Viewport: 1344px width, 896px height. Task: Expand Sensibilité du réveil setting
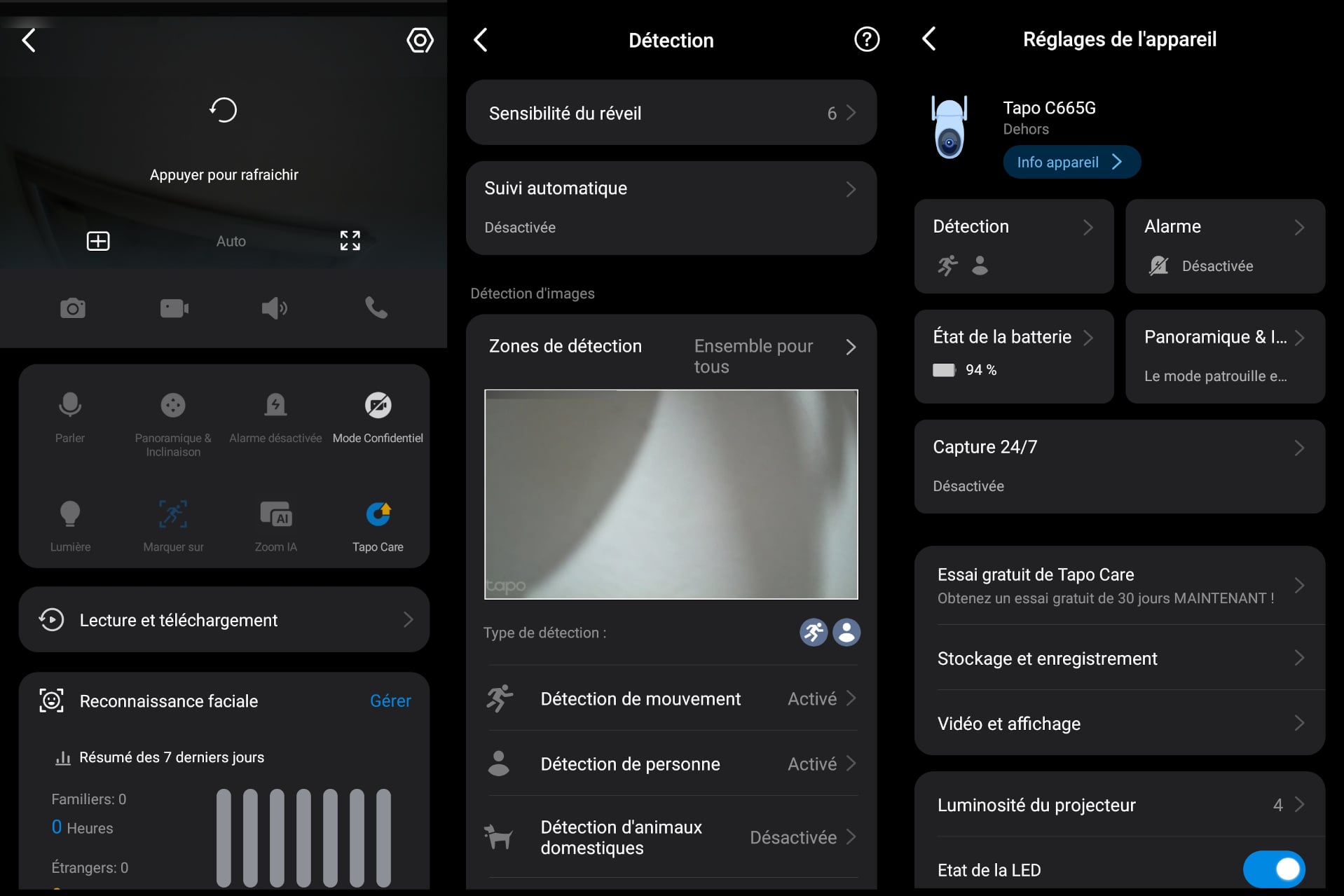click(x=671, y=113)
